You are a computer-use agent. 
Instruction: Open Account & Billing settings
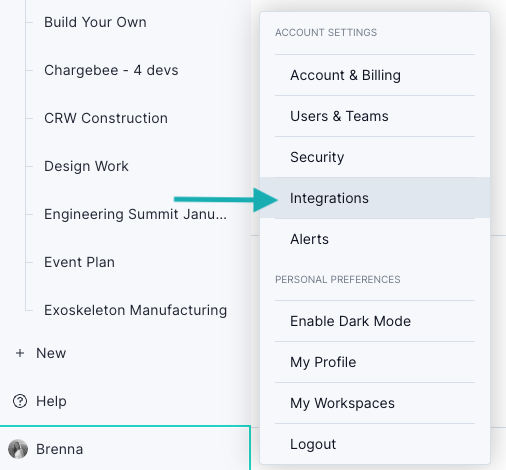[375, 75]
